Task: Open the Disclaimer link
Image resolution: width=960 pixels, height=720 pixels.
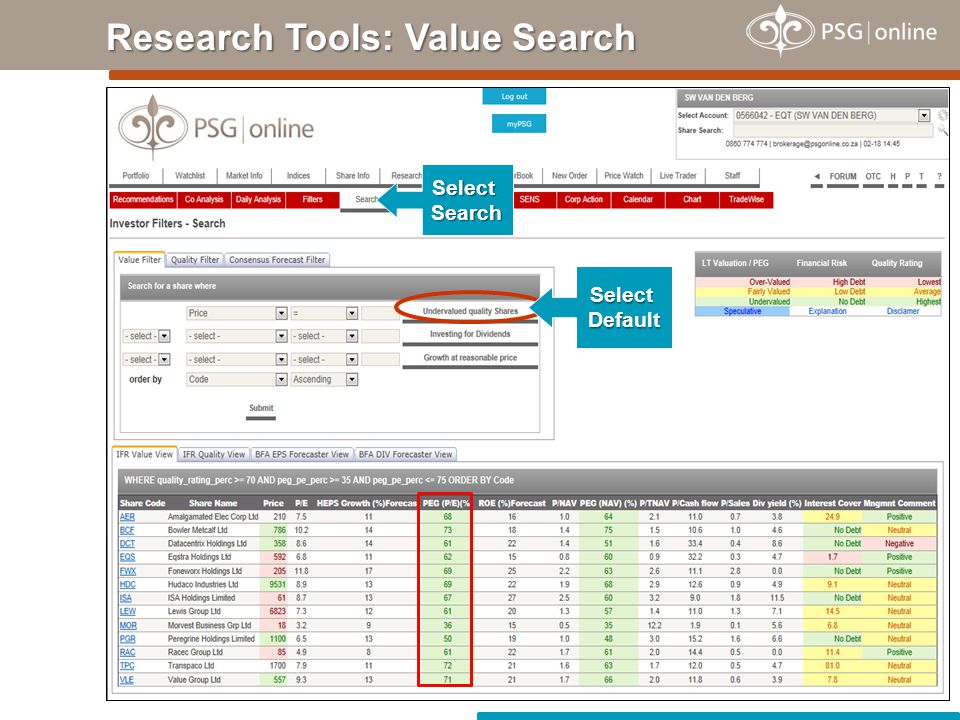Action: [x=903, y=311]
